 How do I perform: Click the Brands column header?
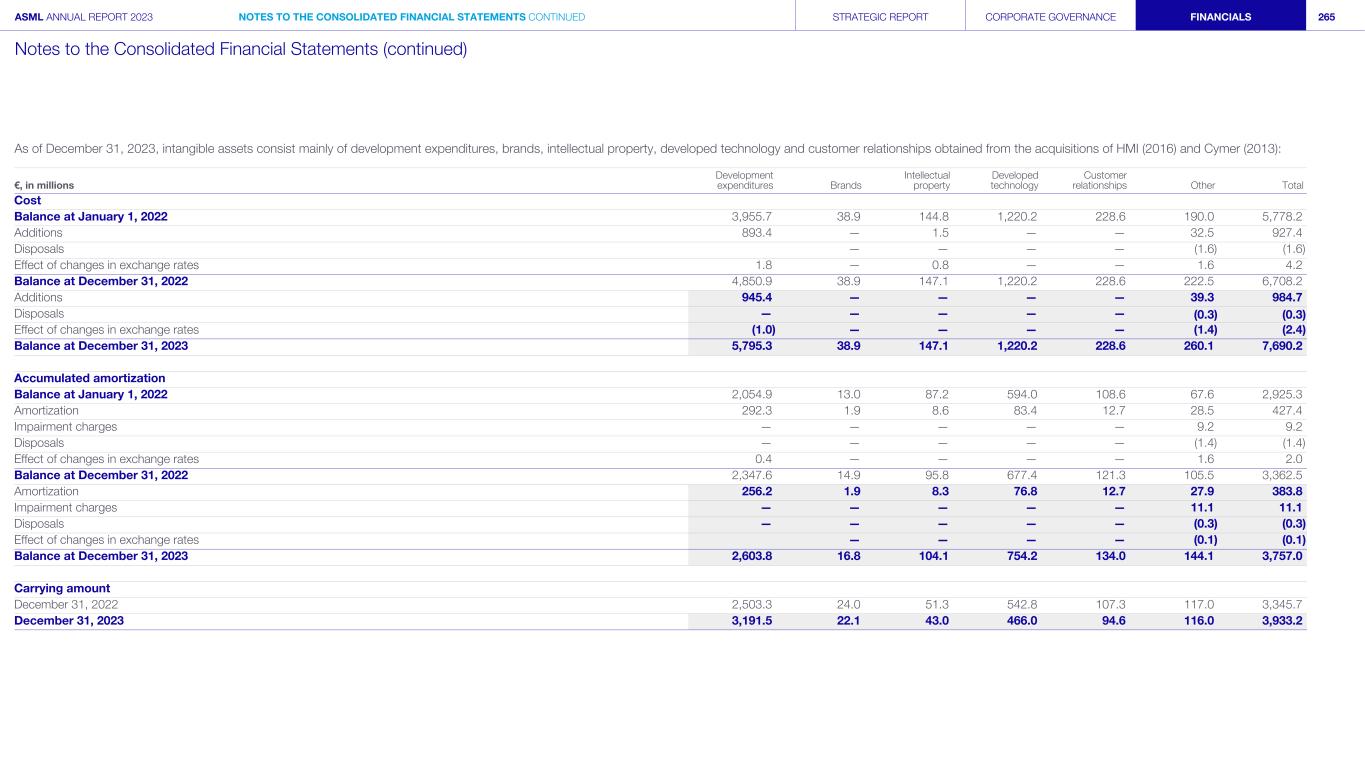pyautogui.click(x=845, y=185)
